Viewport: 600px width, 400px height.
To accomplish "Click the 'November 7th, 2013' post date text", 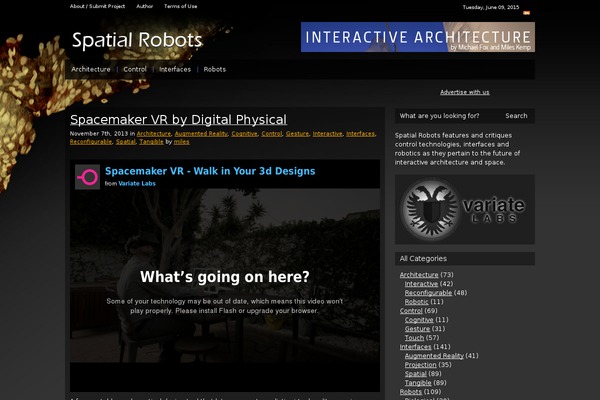I will 99,134.
